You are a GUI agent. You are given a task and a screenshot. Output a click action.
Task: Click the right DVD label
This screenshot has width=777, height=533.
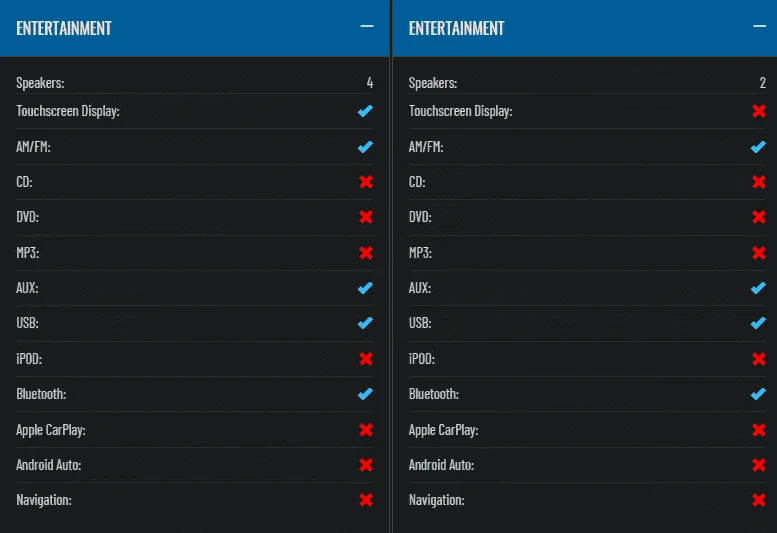(x=420, y=217)
